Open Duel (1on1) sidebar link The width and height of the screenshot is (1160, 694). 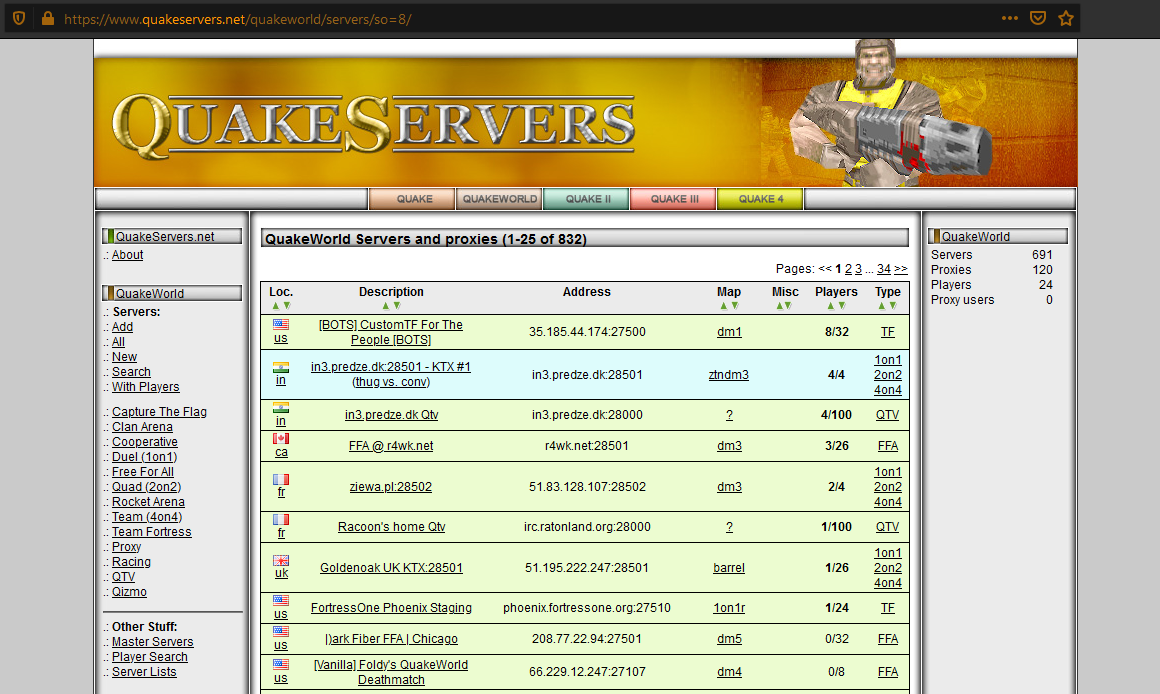coord(144,457)
